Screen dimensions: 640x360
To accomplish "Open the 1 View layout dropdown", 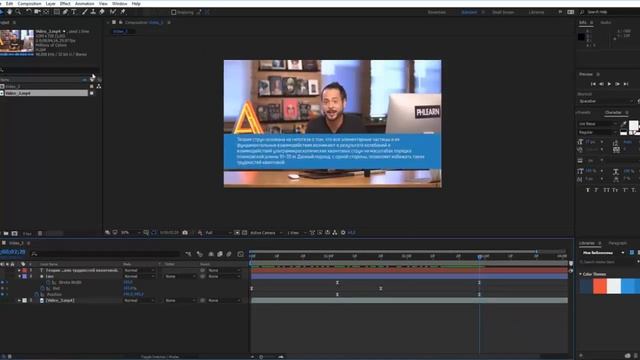I will 296,233.
